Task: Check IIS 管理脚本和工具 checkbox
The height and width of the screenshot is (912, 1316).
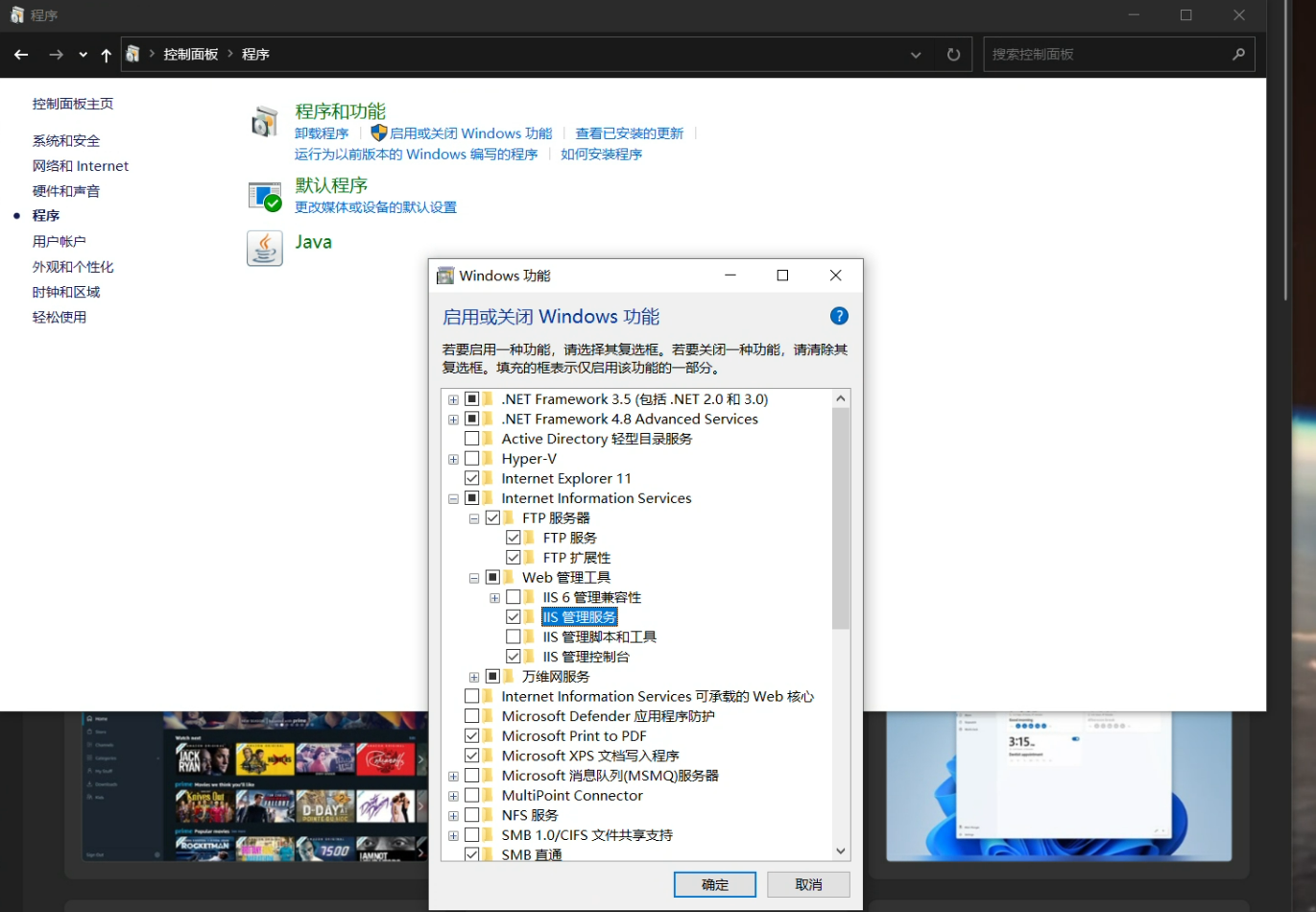Action: click(514, 636)
